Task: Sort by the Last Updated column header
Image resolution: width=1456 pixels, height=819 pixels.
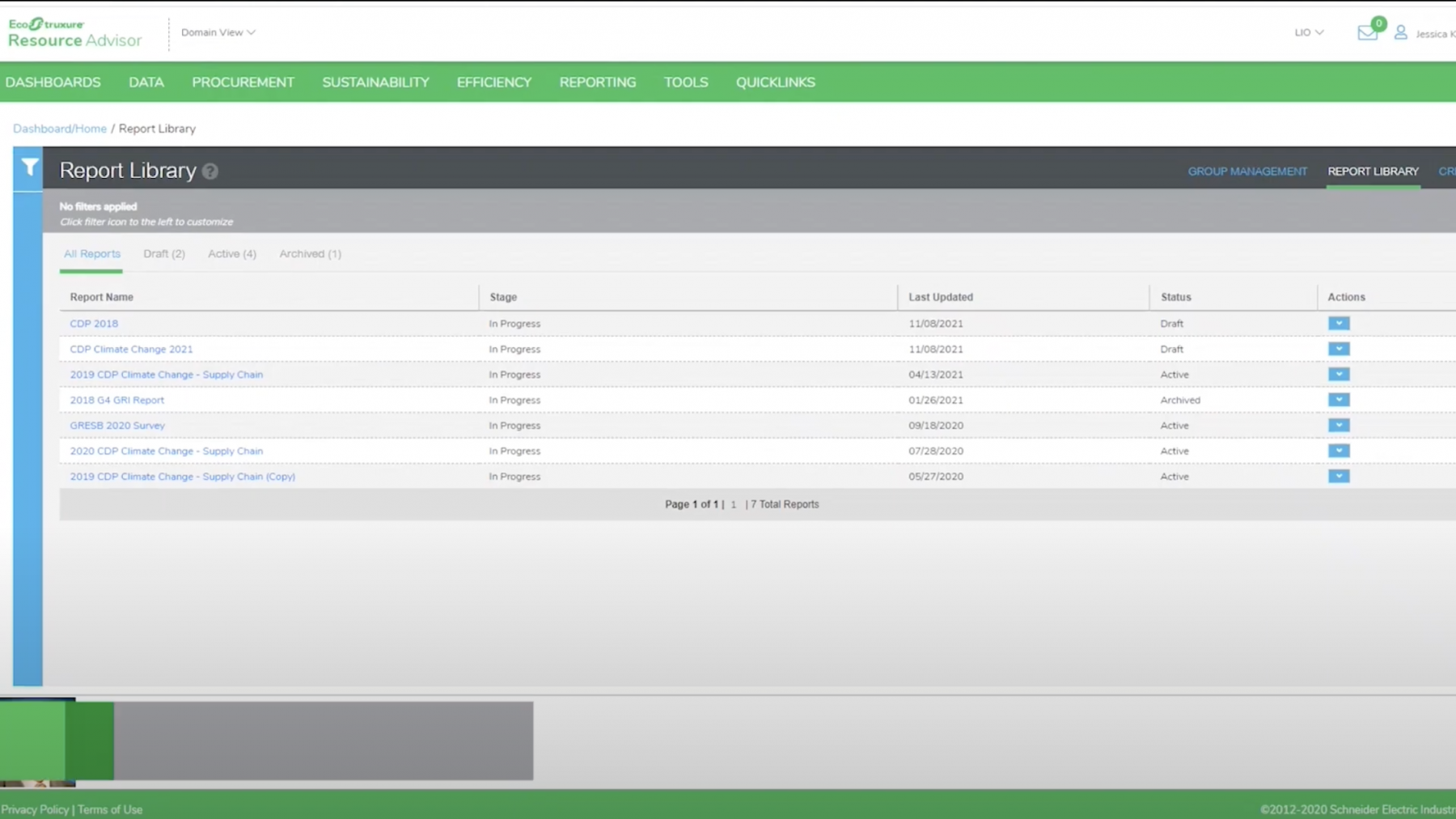Action: pos(940,297)
